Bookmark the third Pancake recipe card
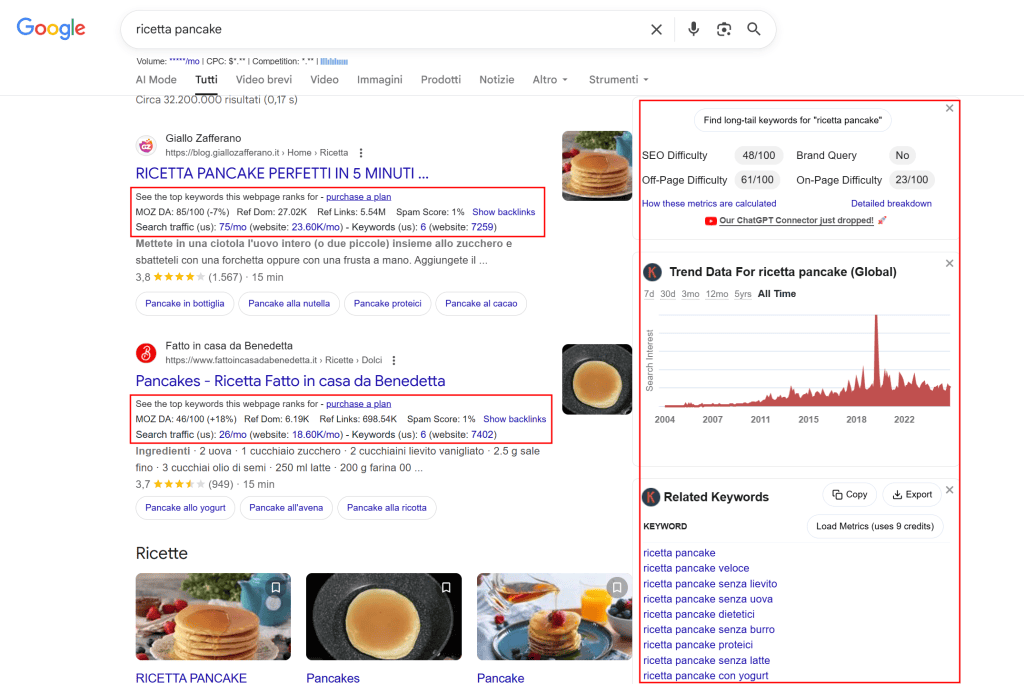The height and width of the screenshot is (684, 1024). pos(617,587)
